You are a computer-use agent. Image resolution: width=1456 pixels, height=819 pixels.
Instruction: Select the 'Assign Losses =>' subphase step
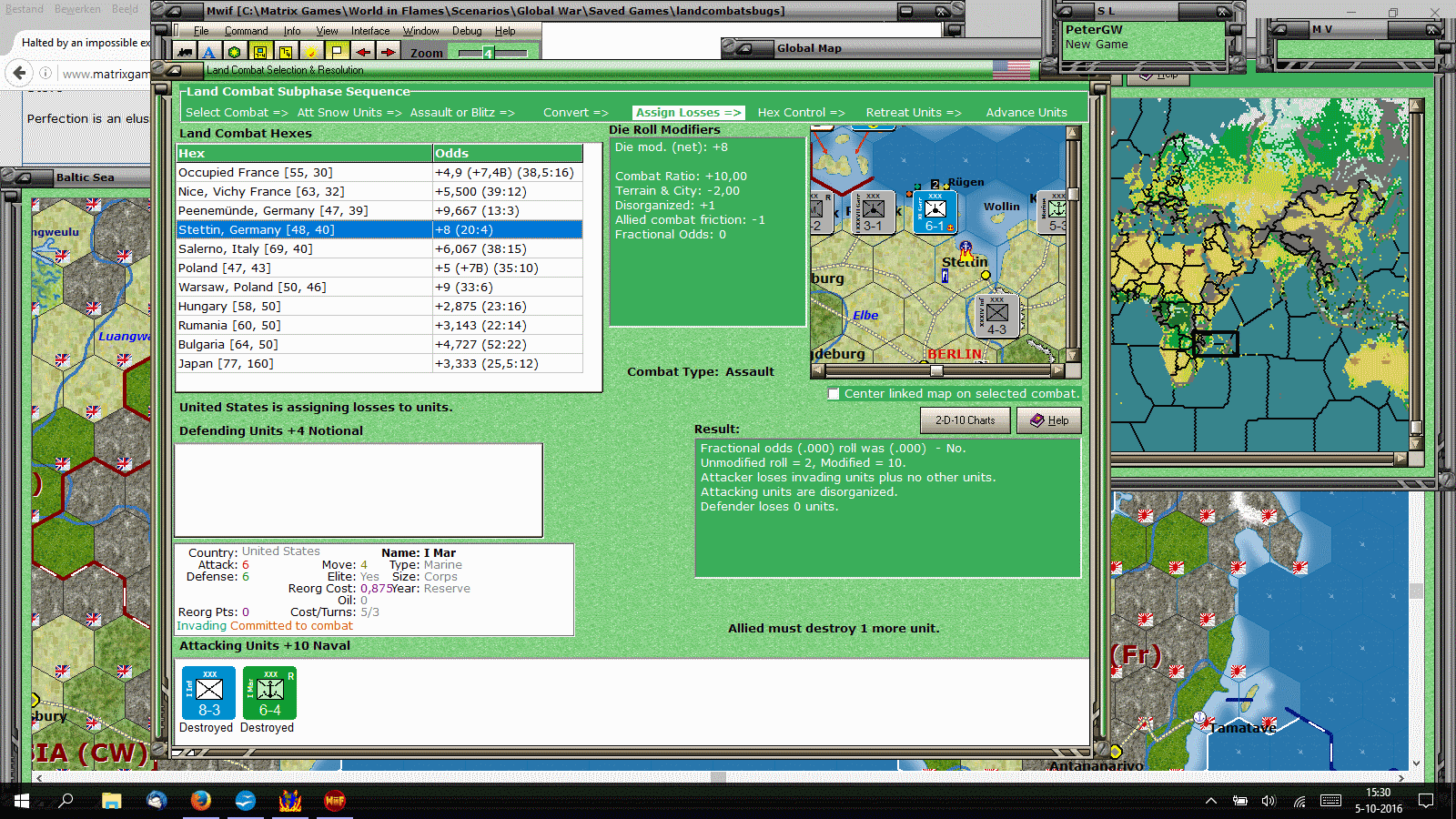click(x=689, y=113)
